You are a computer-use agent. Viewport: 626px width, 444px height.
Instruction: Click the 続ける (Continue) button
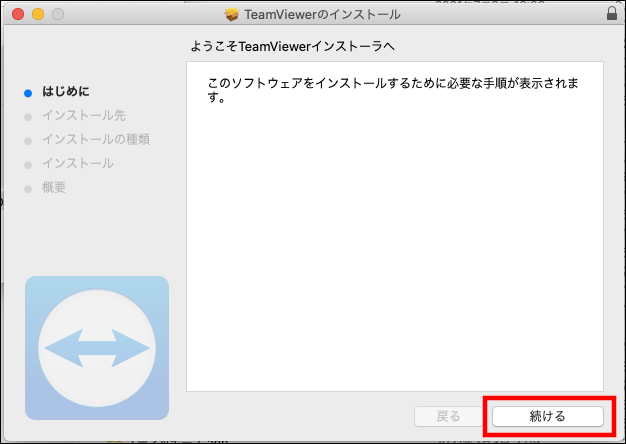point(547,416)
